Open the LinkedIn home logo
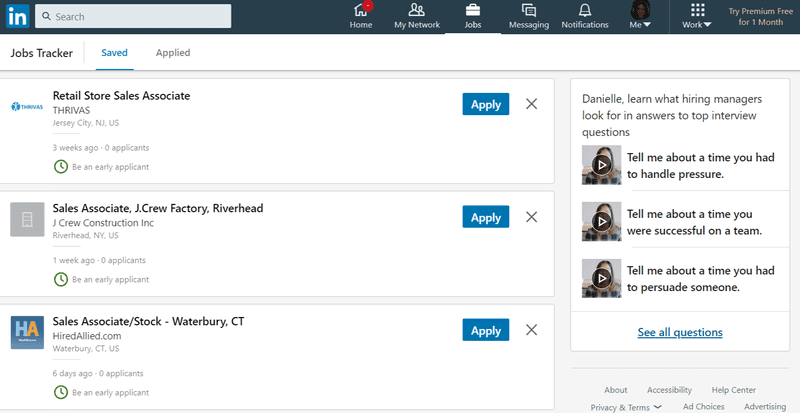The height and width of the screenshot is (413, 800). coord(17,16)
